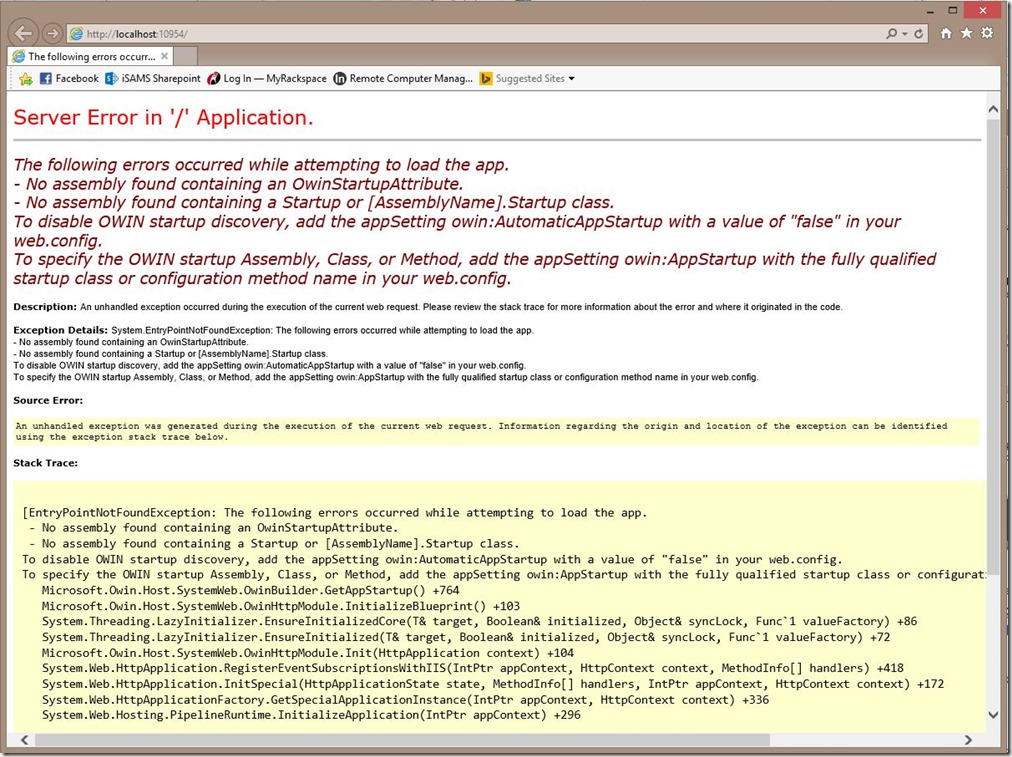Click the OwinBuilder.GetAppStartup() +764 line
The image size is (1012, 757).
250,590
